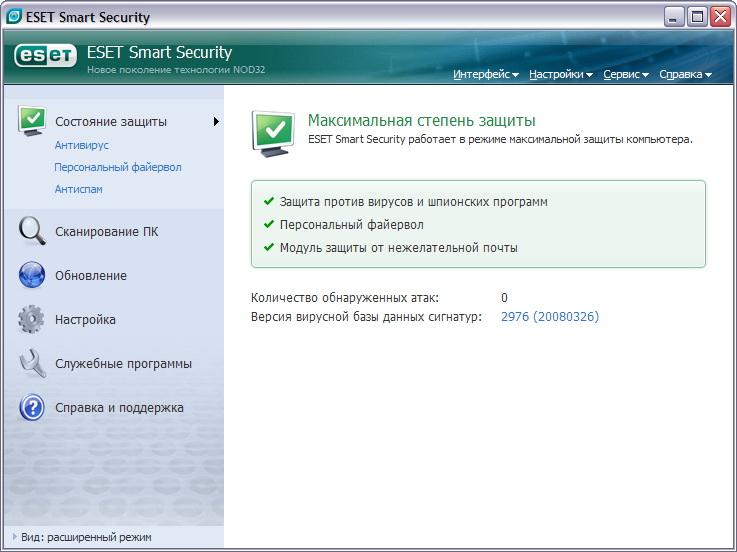
Task: Expand the Сервис dropdown menu
Action: pyautogui.click(x=626, y=75)
